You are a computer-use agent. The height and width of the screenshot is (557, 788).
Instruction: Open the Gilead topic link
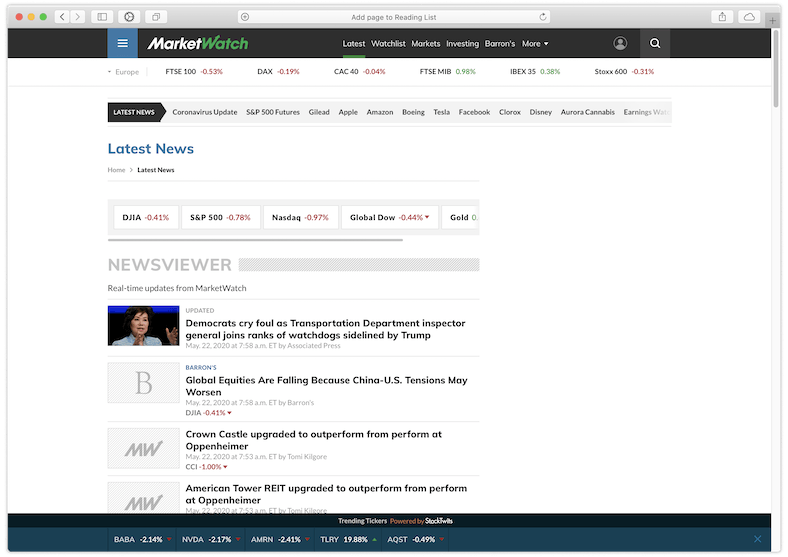point(319,112)
